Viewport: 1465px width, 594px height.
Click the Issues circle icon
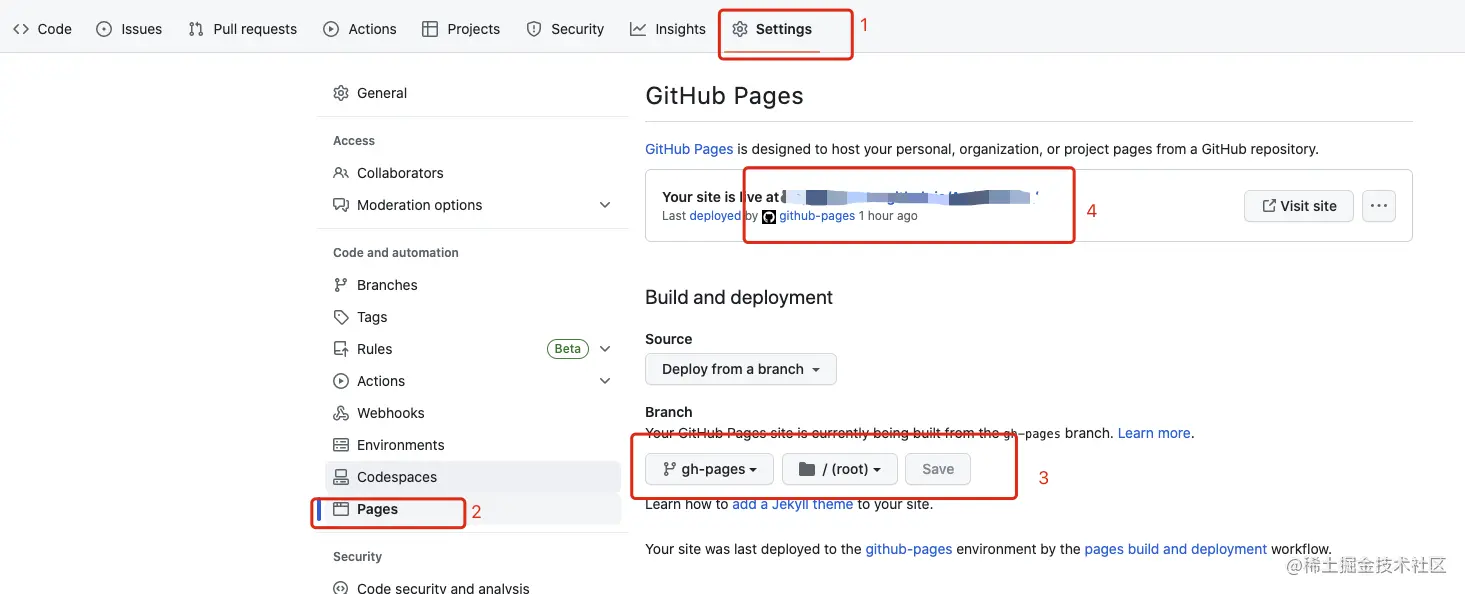(x=104, y=29)
